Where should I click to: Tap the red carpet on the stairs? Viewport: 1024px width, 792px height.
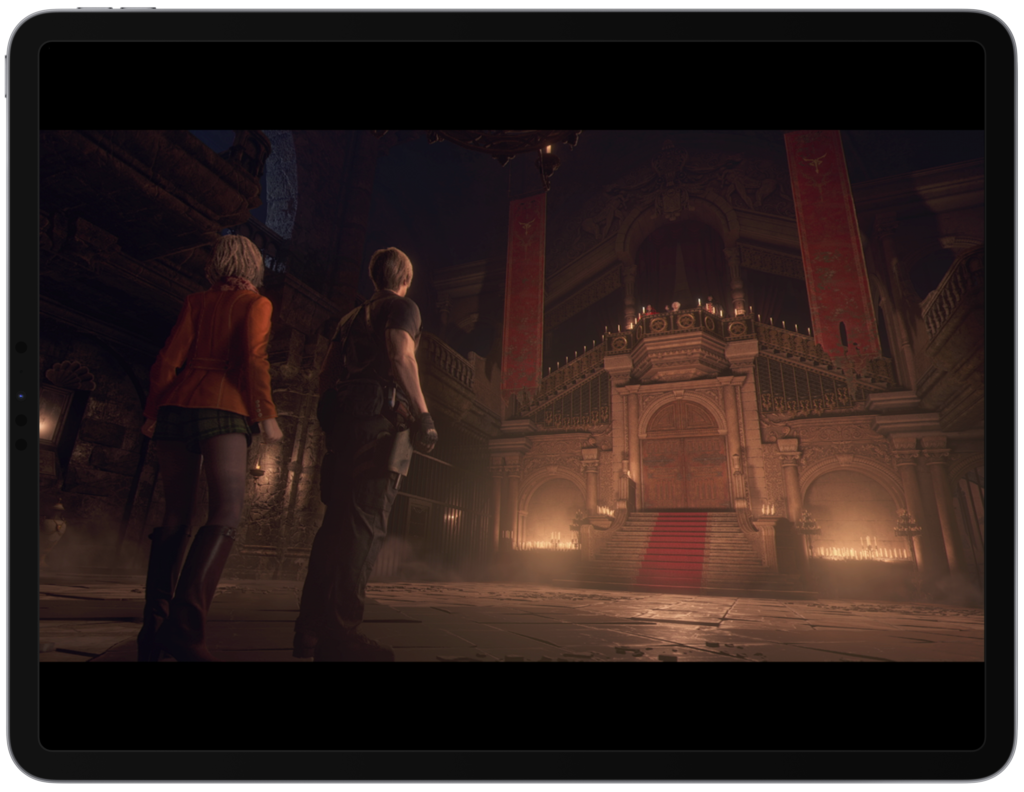pyautogui.click(x=673, y=550)
